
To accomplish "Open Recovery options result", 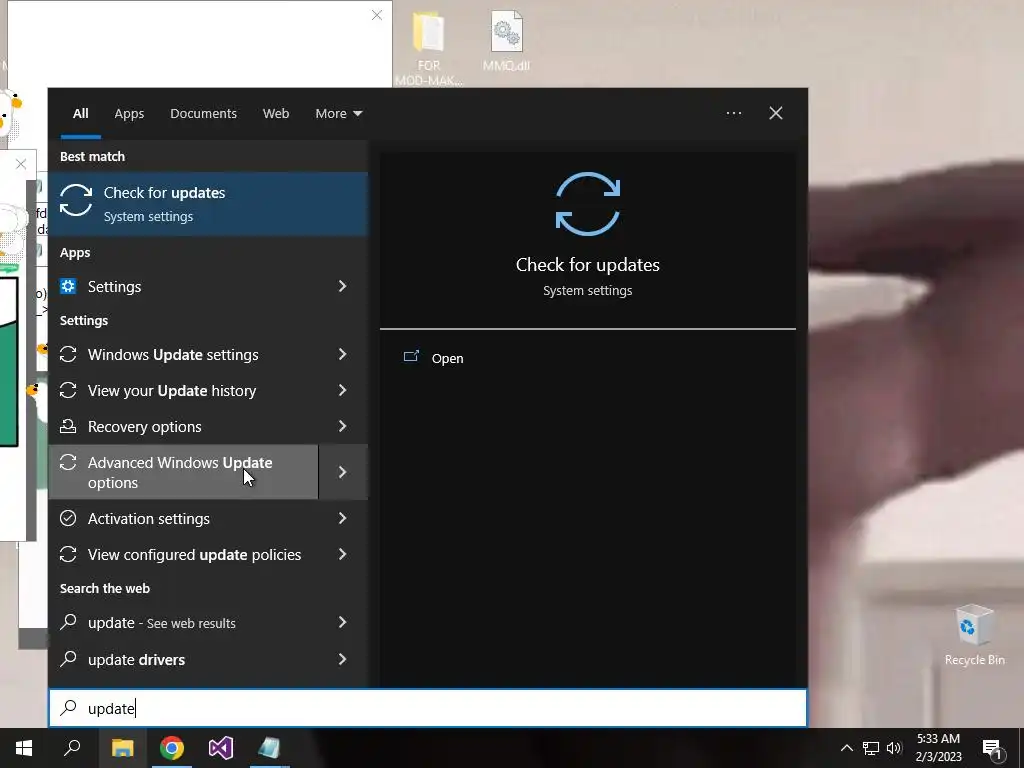I will pyautogui.click(x=184, y=426).
